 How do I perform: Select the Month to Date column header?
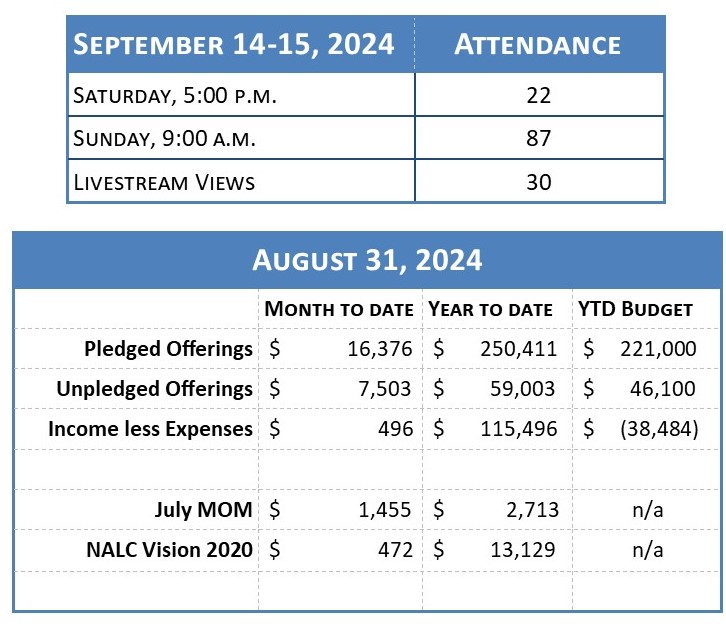tap(339, 309)
